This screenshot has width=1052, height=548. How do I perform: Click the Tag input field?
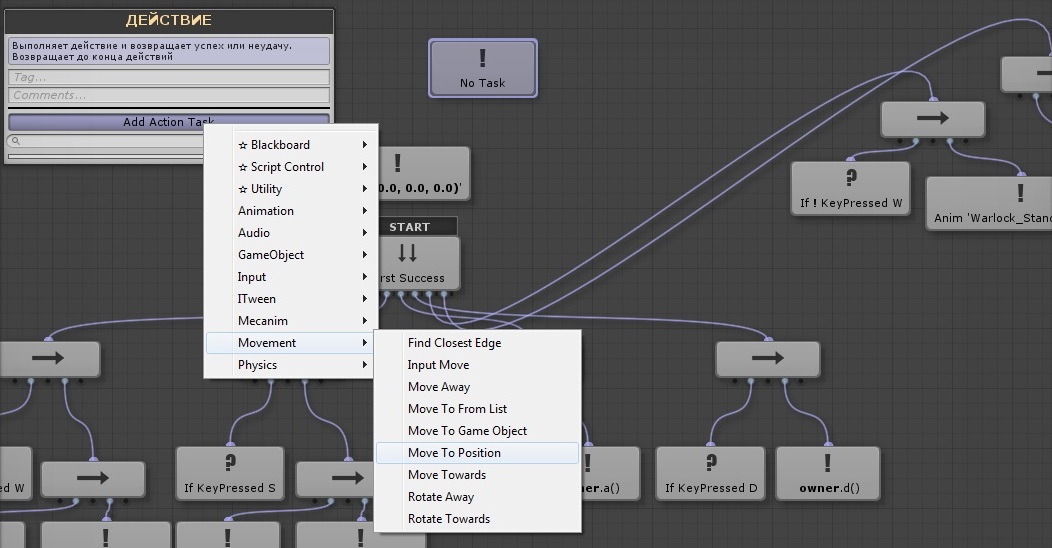tap(169, 77)
